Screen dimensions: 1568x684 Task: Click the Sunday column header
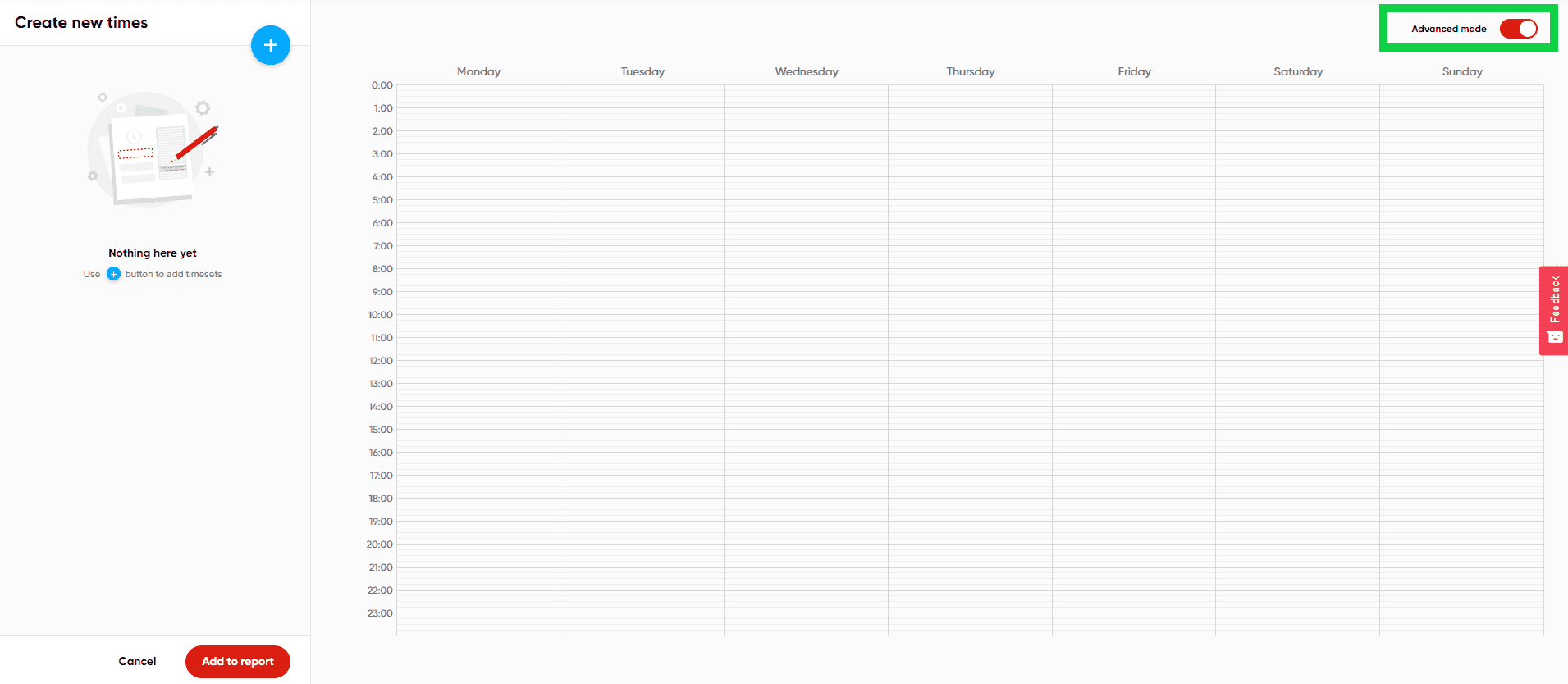click(x=1461, y=71)
